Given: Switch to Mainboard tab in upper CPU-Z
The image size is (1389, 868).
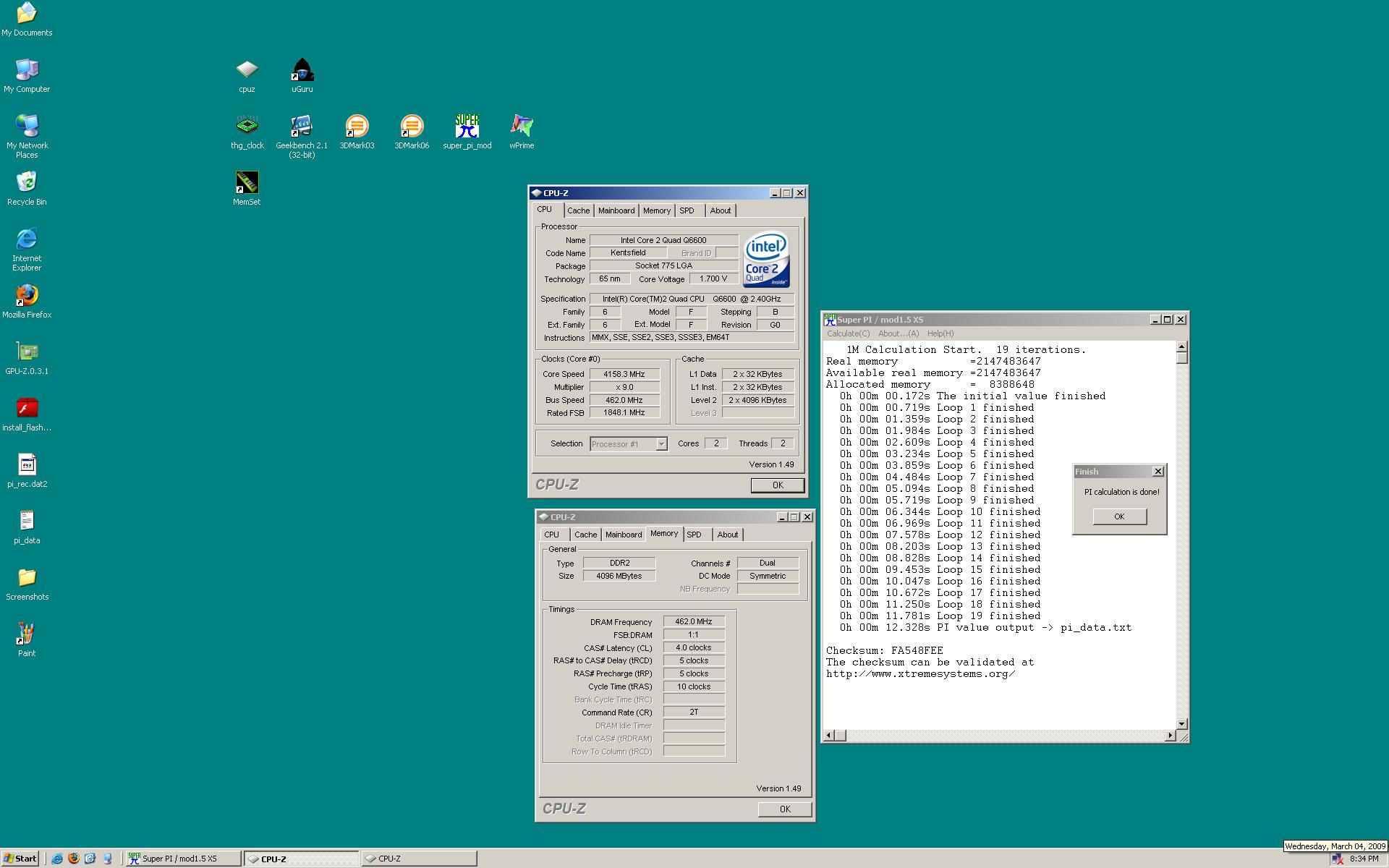Looking at the screenshot, I should (x=616, y=210).
